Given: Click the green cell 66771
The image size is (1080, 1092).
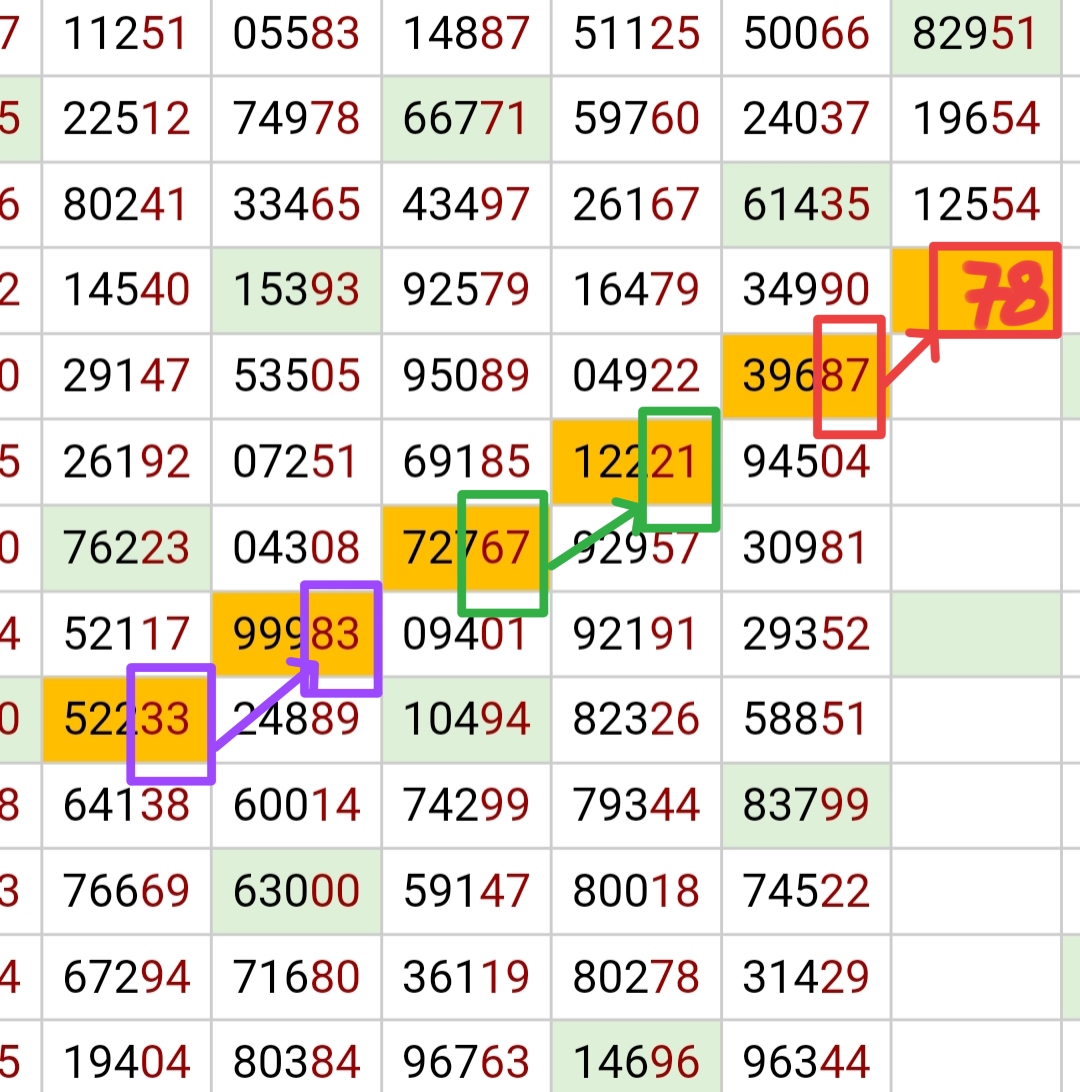Looking at the screenshot, I should (x=466, y=118).
